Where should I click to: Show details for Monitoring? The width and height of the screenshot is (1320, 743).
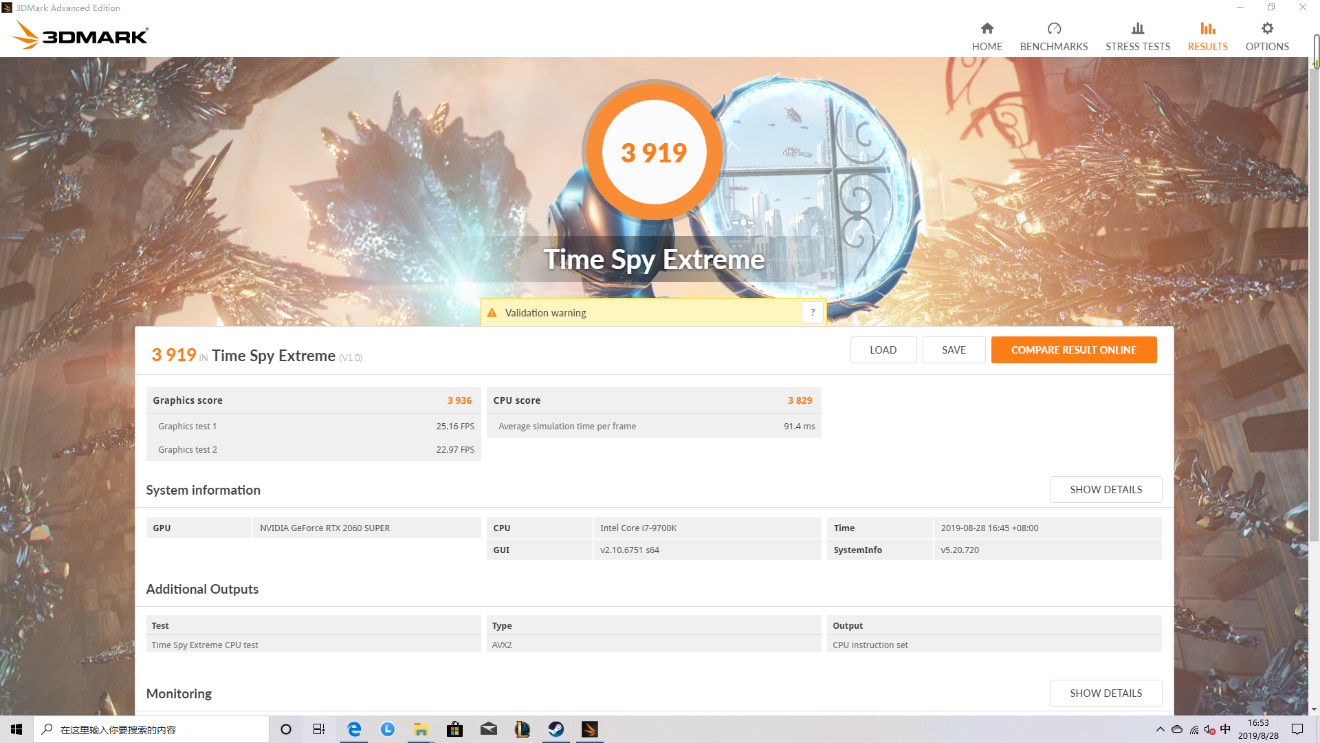click(1106, 693)
